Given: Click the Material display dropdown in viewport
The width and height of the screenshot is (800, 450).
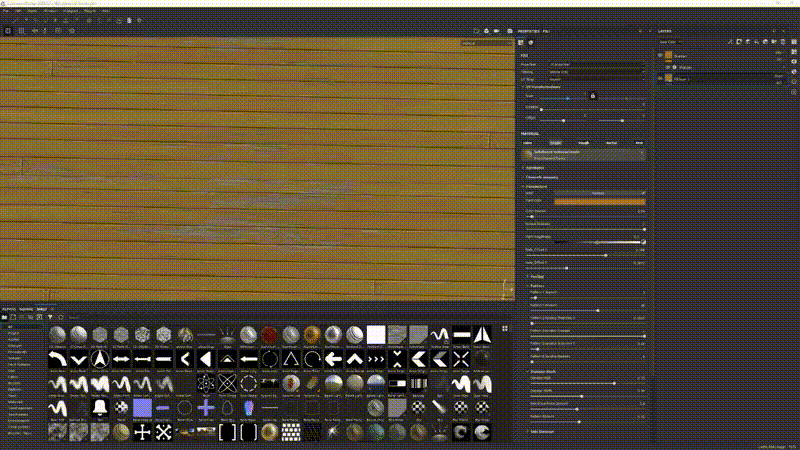Looking at the screenshot, I should coord(487,43).
